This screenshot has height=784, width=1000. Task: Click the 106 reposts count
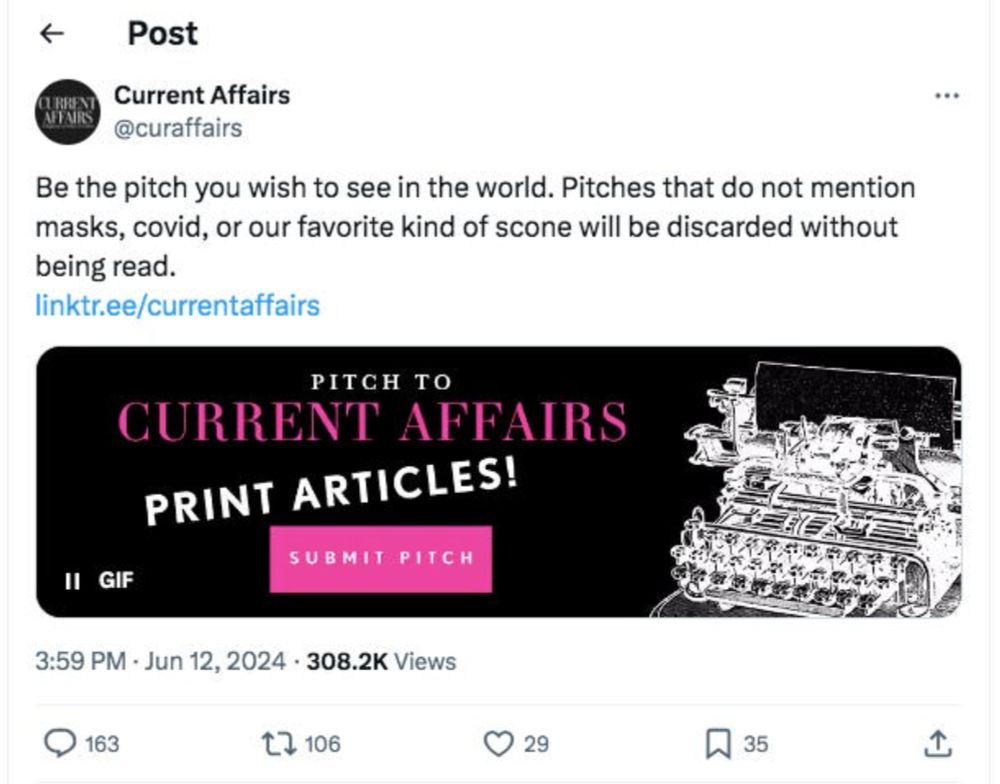click(x=322, y=744)
